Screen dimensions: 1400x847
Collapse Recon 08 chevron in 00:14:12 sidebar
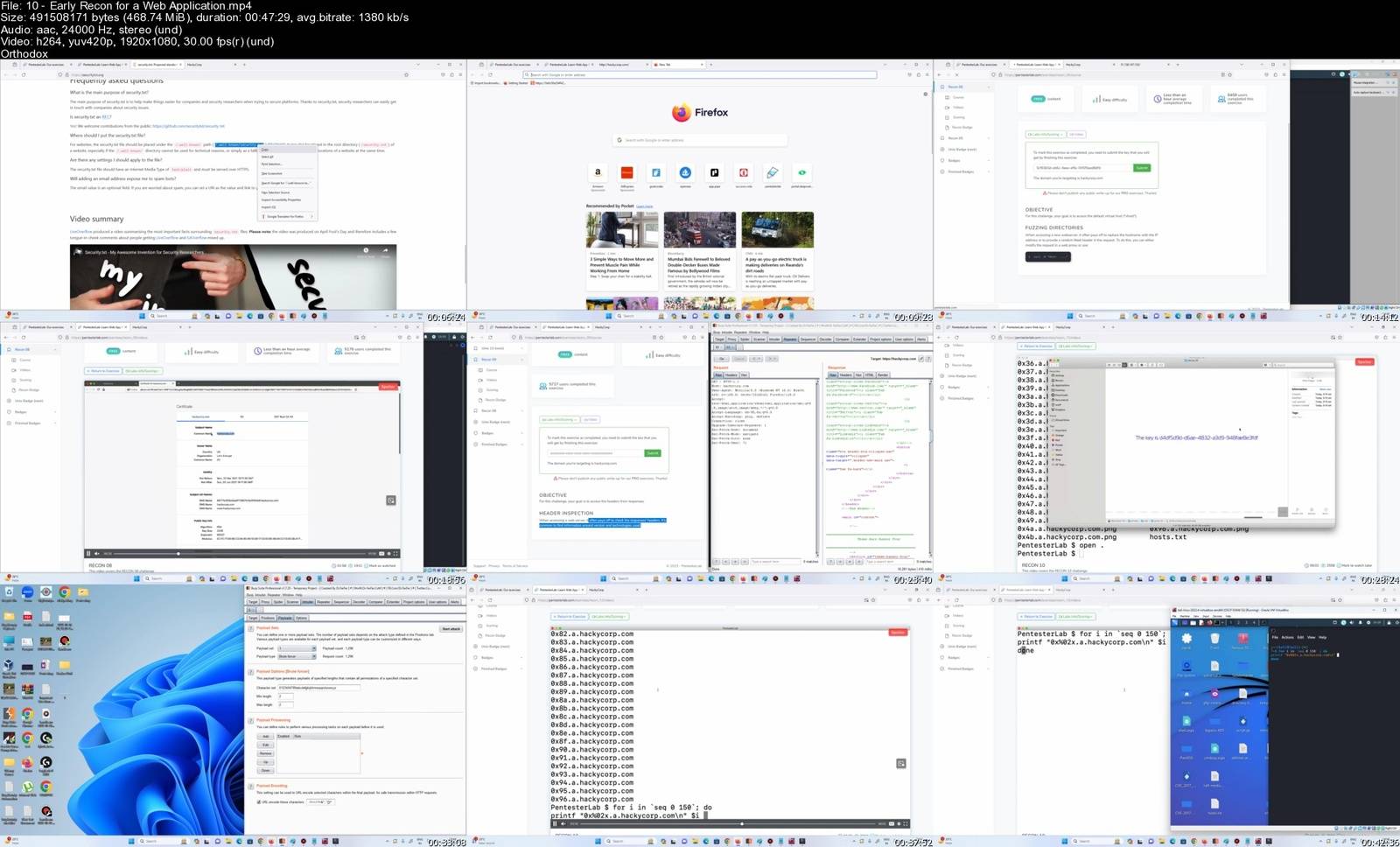point(990,87)
